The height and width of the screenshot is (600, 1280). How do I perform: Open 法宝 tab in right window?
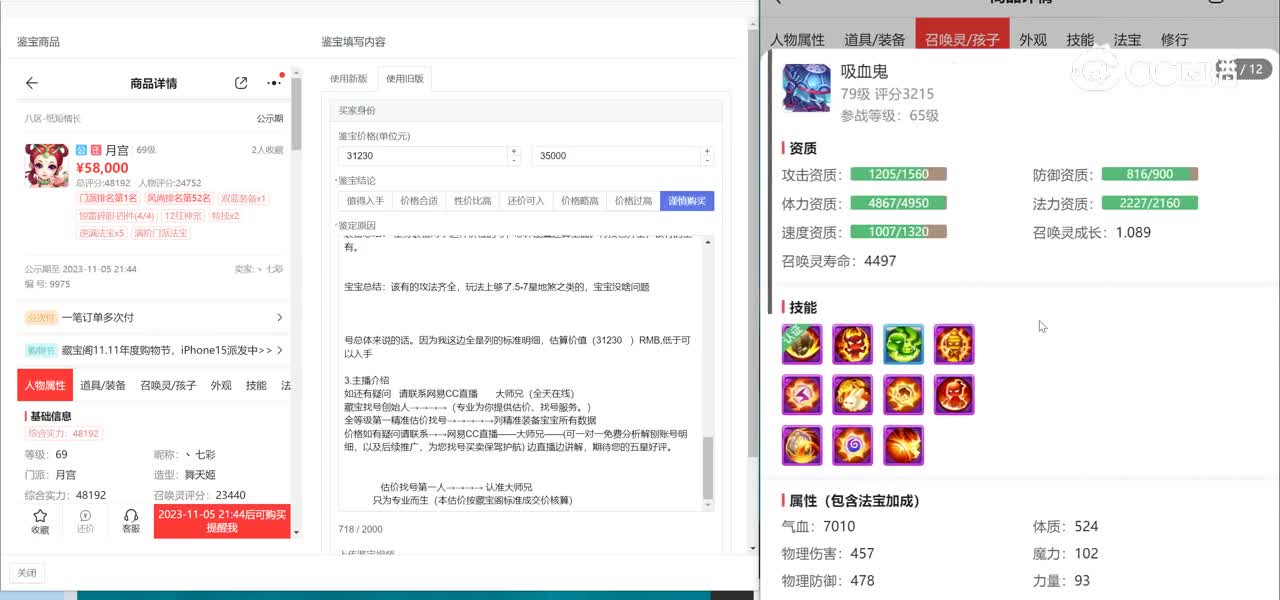point(1127,40)
